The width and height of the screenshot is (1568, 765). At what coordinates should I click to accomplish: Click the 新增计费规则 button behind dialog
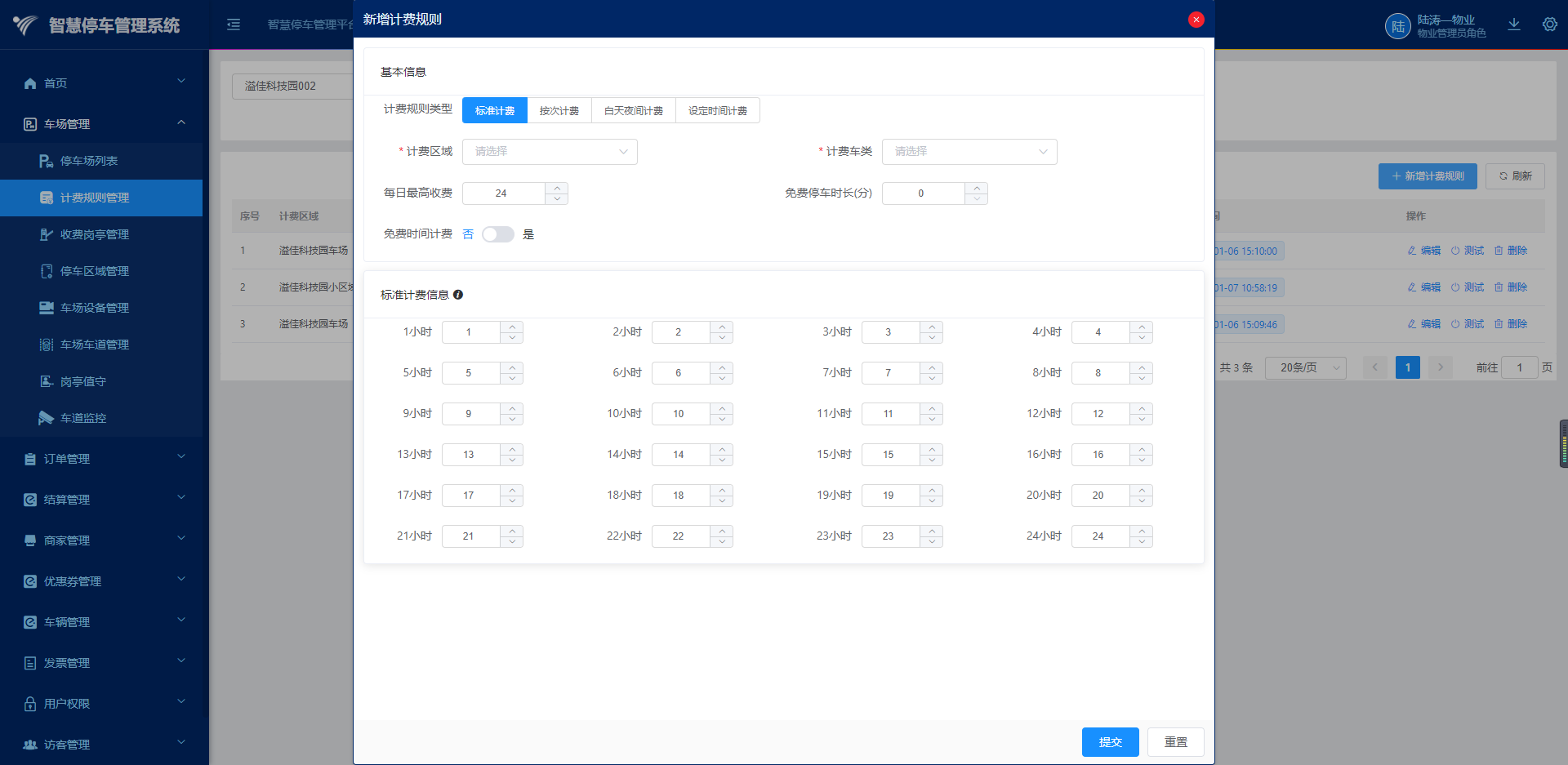tap(1428, 176)
